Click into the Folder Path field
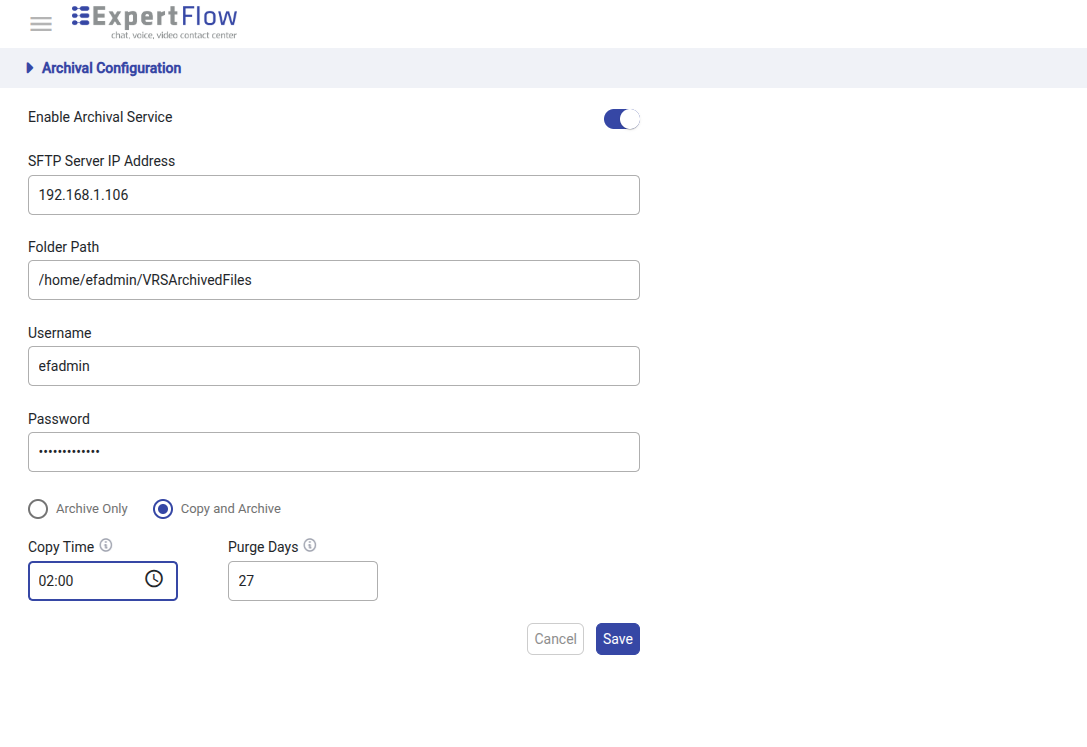The image size is (1087, 747). click(333, 280)
